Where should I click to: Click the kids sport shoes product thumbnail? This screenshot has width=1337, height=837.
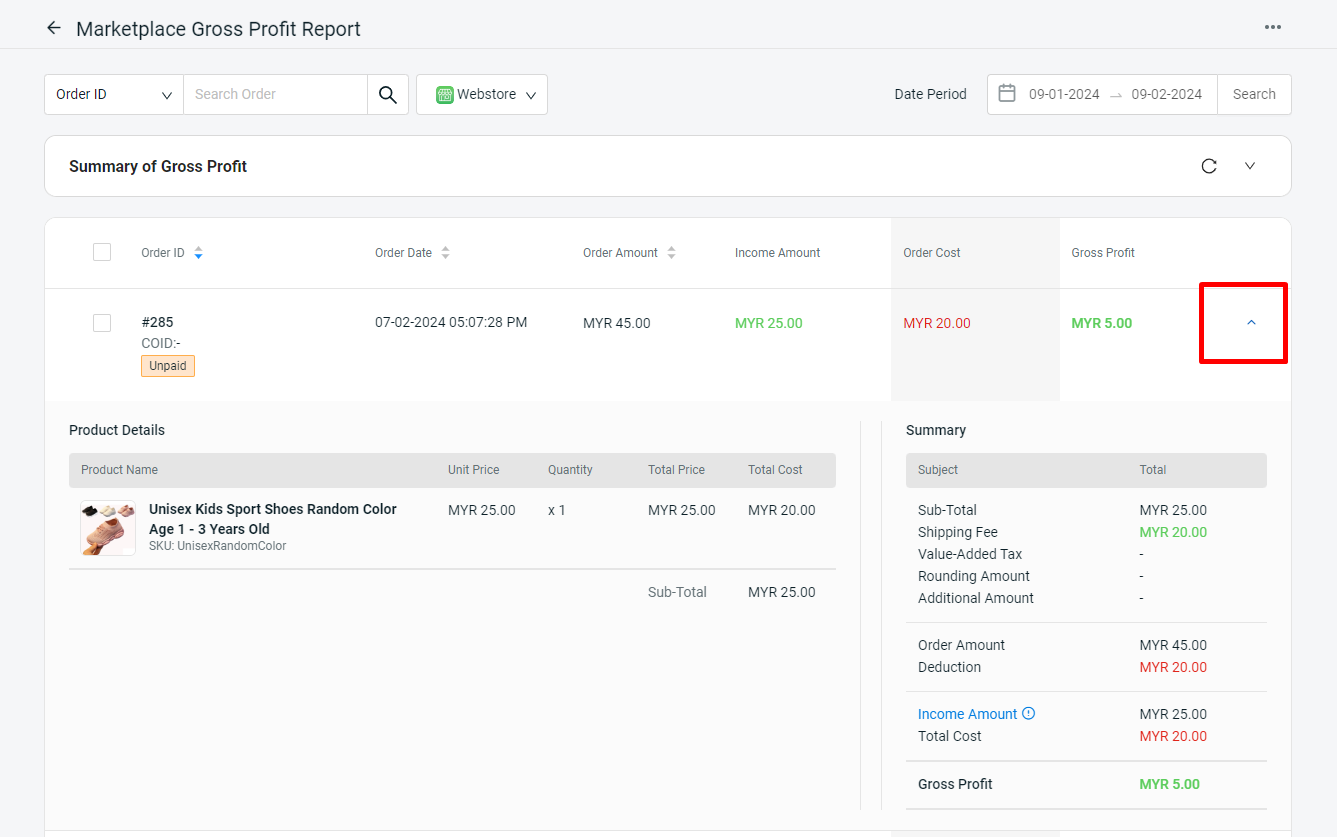[x=108, y=528]
